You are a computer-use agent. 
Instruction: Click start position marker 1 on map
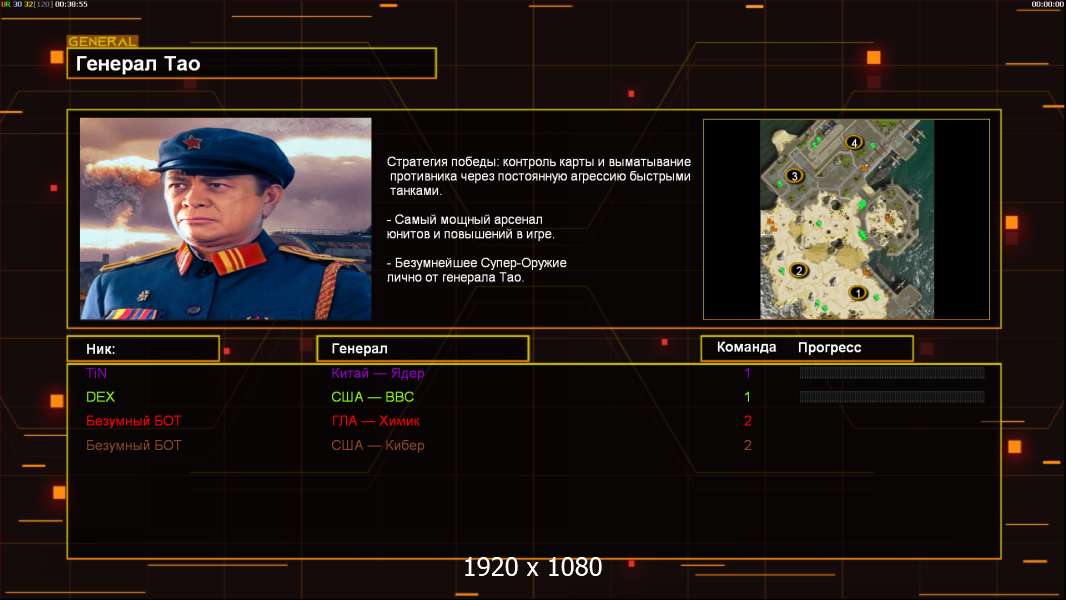click(x=858, y=293)
